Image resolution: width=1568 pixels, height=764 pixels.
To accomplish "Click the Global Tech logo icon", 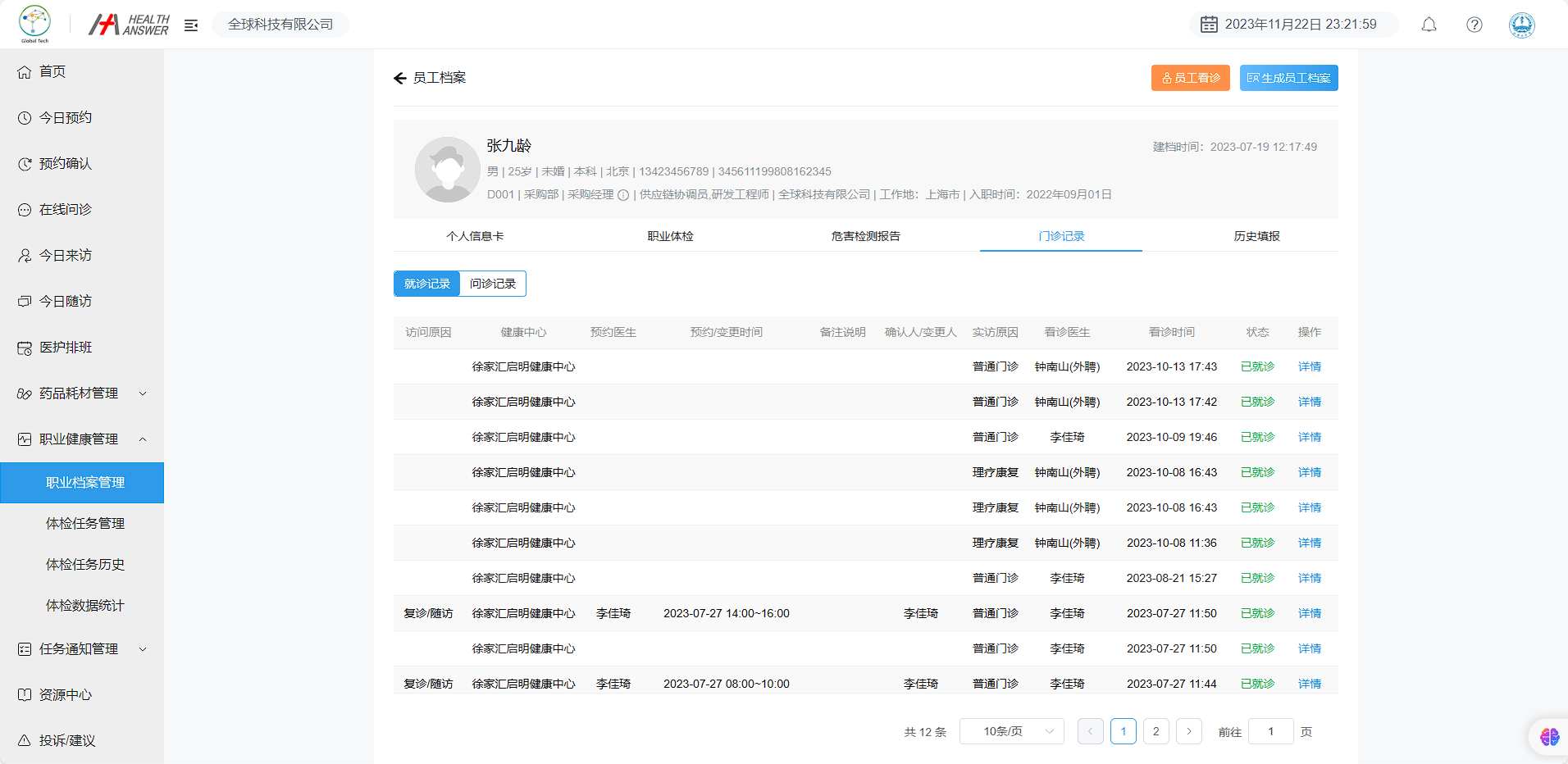I will tap(34, 24).
